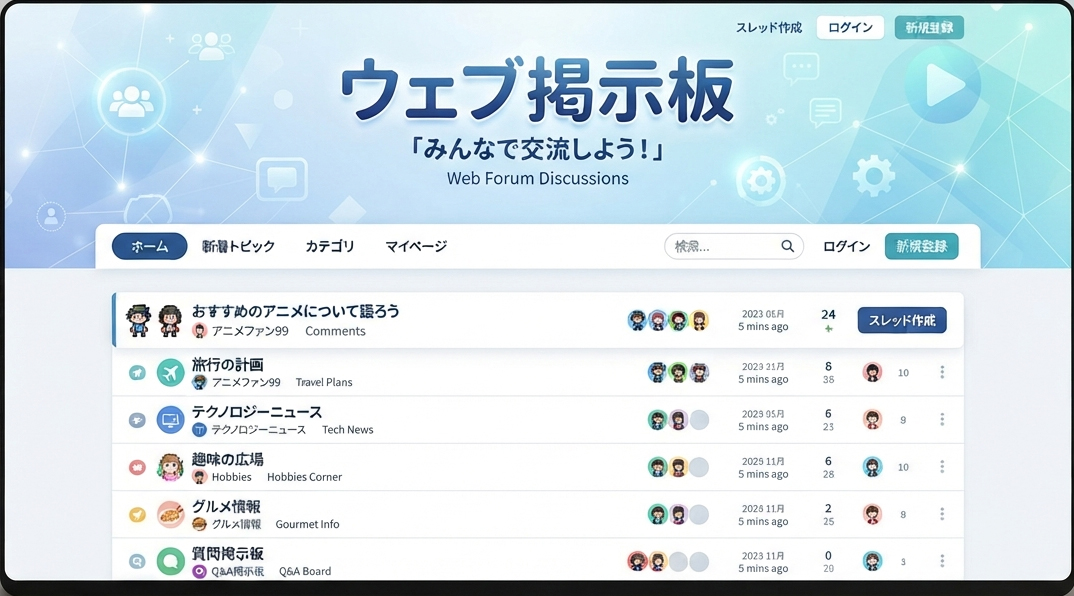Click the Gourmet Info category label

click(x=307, y=524)
